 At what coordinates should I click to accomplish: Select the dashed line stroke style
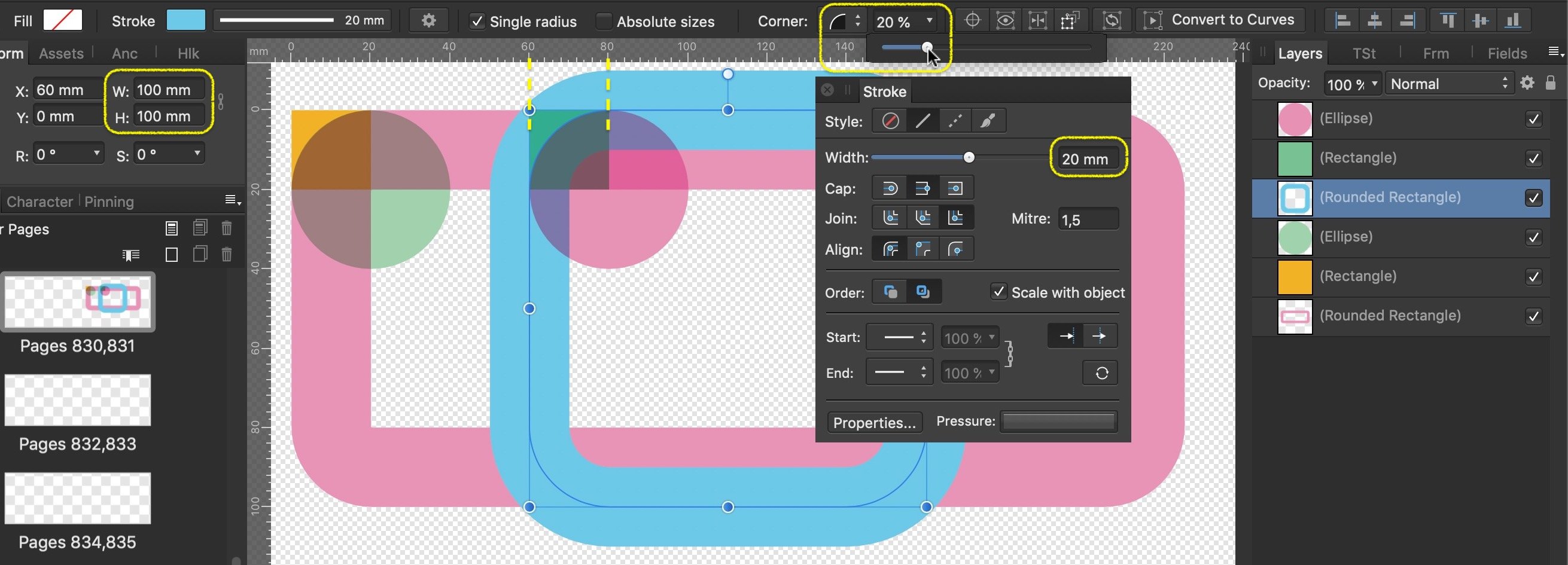pos(955,121)
